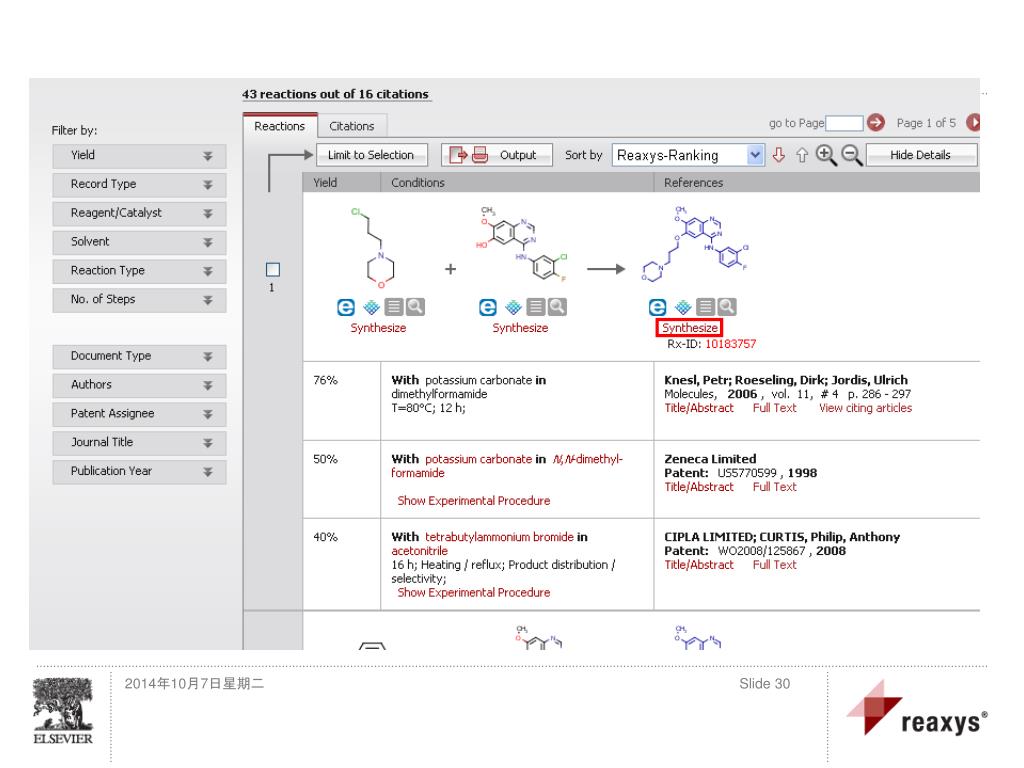Click Synthesize under first reactant
This screenshot has width=1024, height=768.
tap(378, 328)
